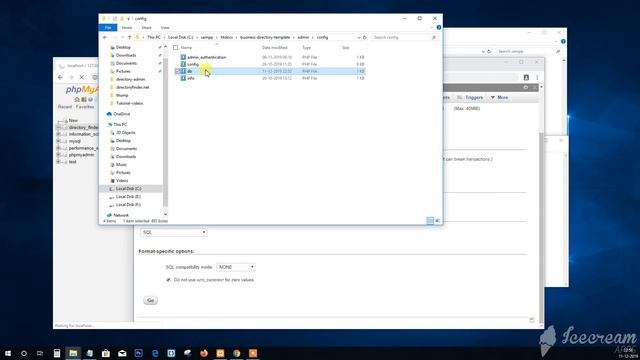
Task: Open the Share ribbon tab
Action: [147, 27]
